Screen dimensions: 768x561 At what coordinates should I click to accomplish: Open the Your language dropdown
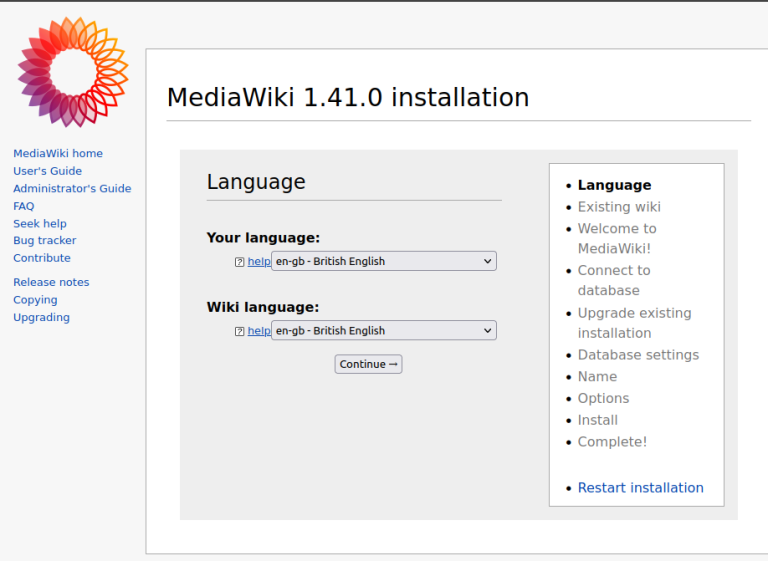[384, 261]
